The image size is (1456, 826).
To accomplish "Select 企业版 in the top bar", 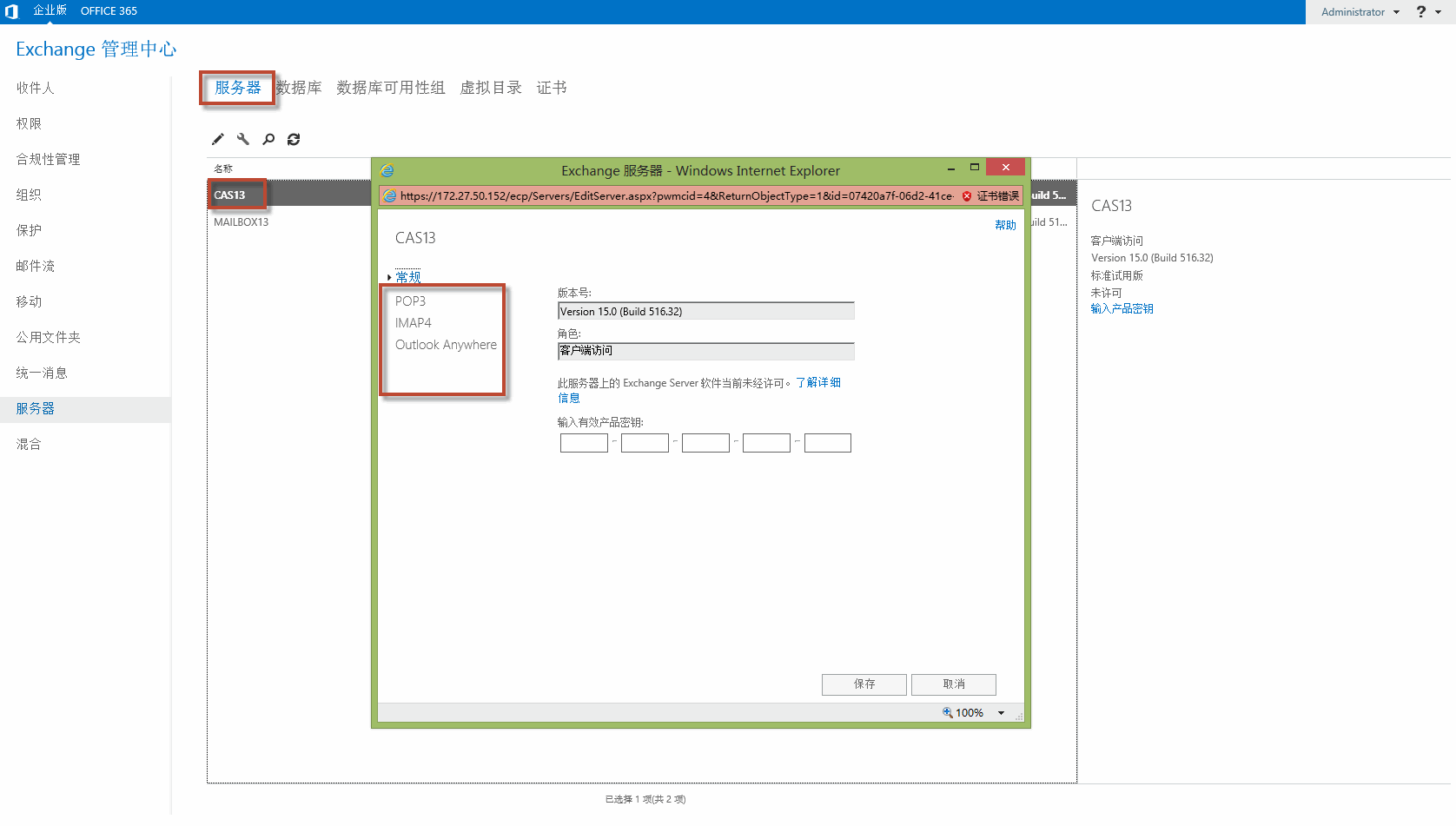I will [x=50, y=10].
